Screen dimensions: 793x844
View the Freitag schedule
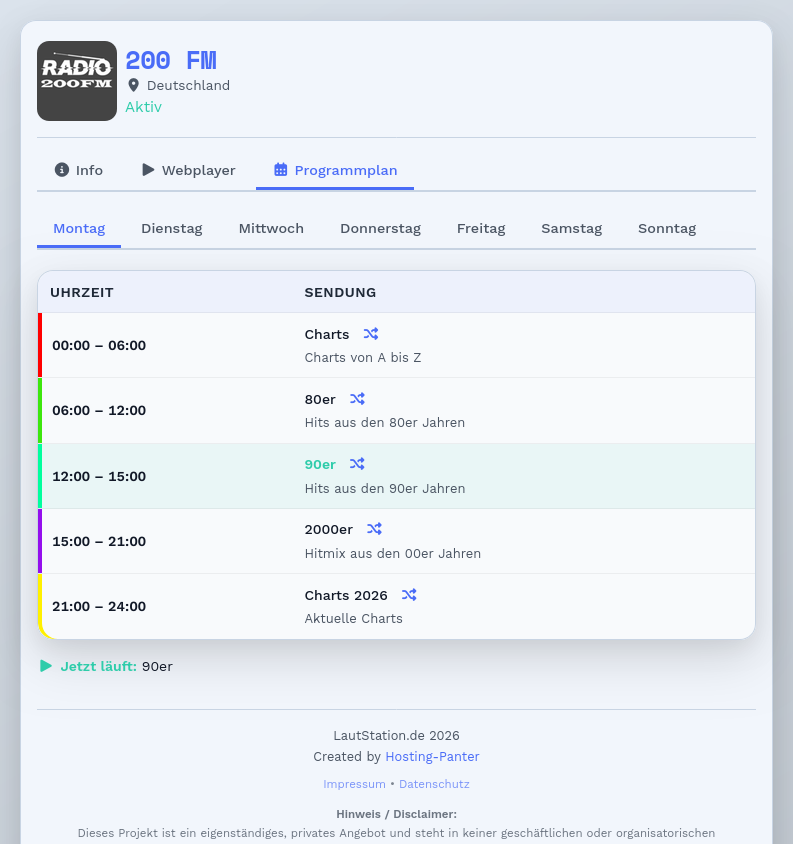[481, 228]
